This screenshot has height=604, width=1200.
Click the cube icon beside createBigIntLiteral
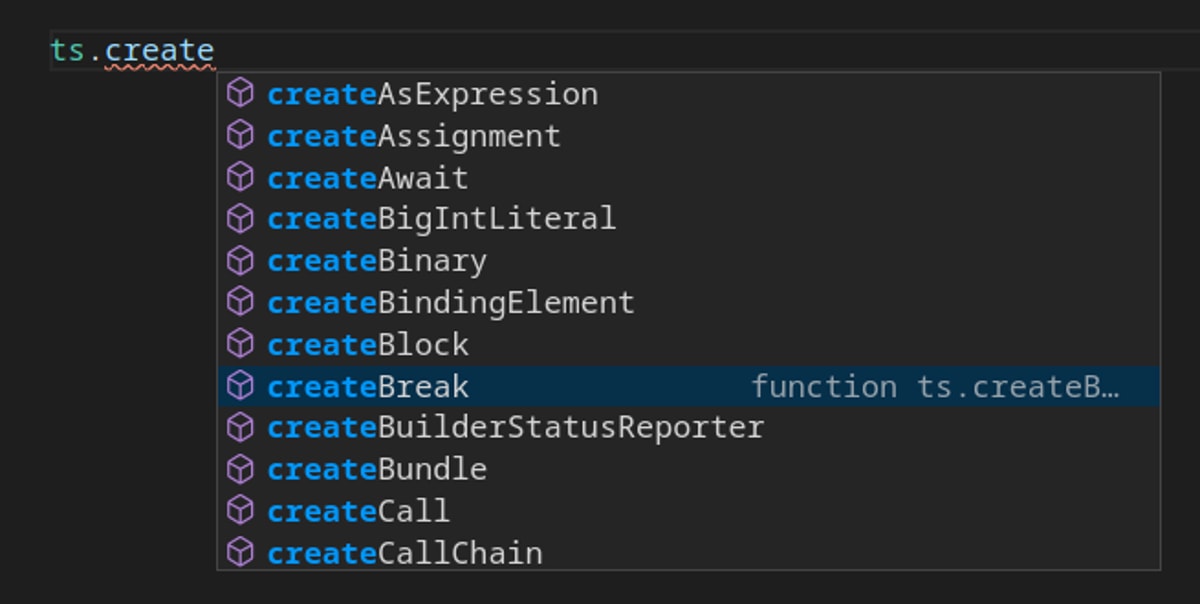coord(240,218)
